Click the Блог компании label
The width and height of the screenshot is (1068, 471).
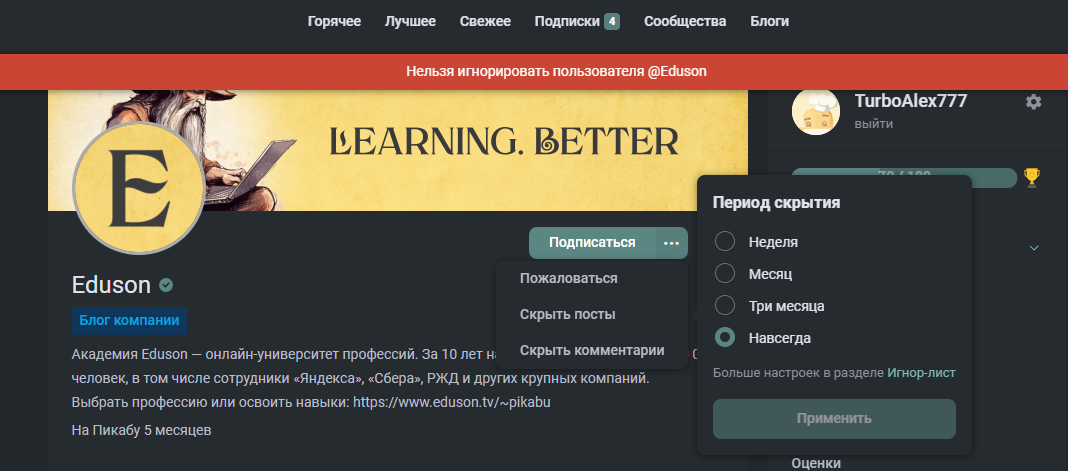(x=129, y=321)
